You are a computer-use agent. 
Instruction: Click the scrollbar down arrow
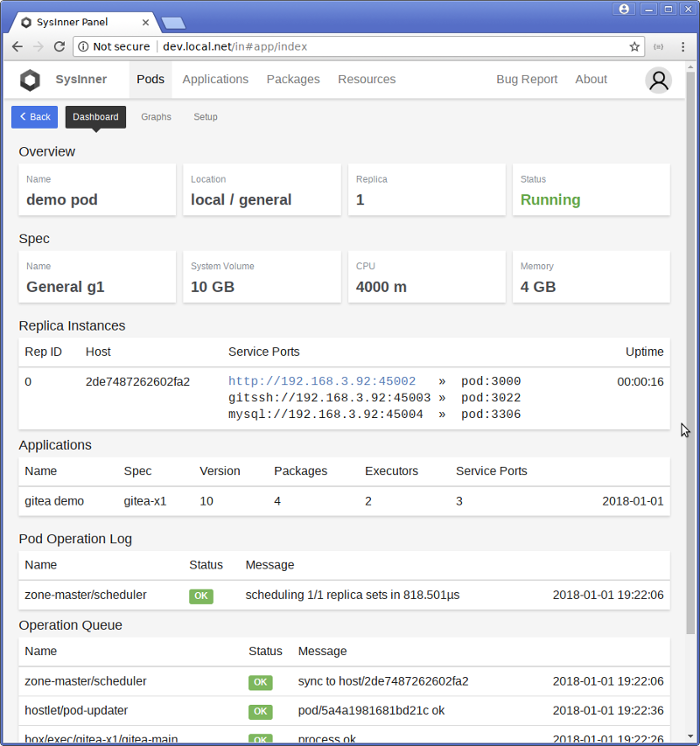[x=690, y=736]
